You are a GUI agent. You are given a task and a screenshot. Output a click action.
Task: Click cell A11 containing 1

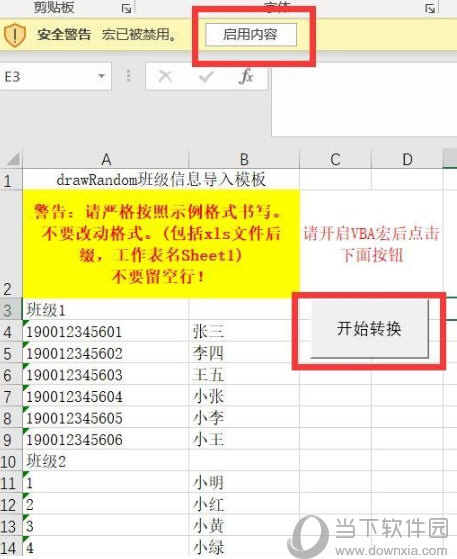(x=106, y=483)
